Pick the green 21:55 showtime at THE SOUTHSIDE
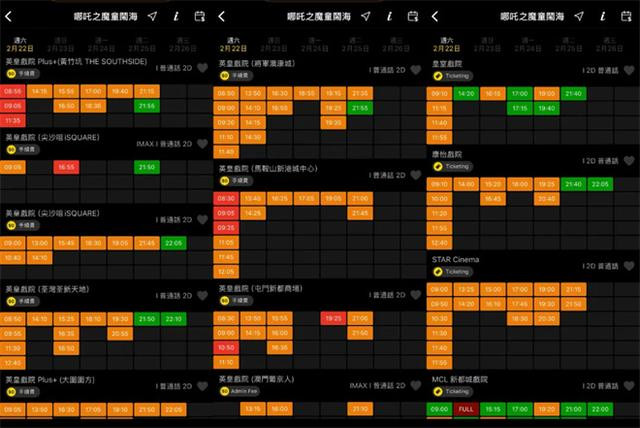Image resolution: width=640 pixels, height=428 pixels. pyautogui.click(x=147, y=106)
